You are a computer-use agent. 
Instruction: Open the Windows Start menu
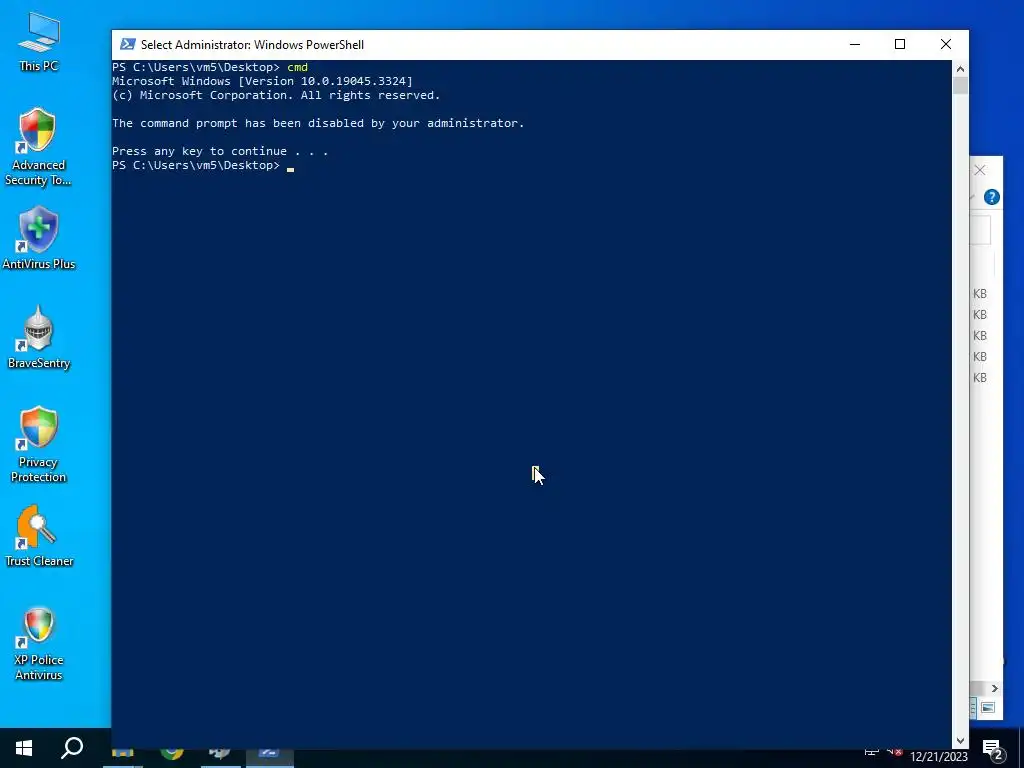[24, 748]
